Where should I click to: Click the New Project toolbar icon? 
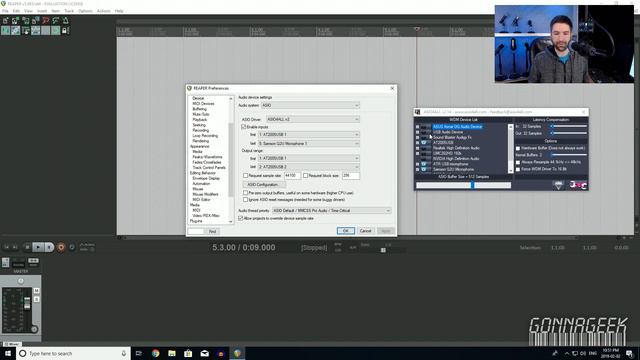5,20
